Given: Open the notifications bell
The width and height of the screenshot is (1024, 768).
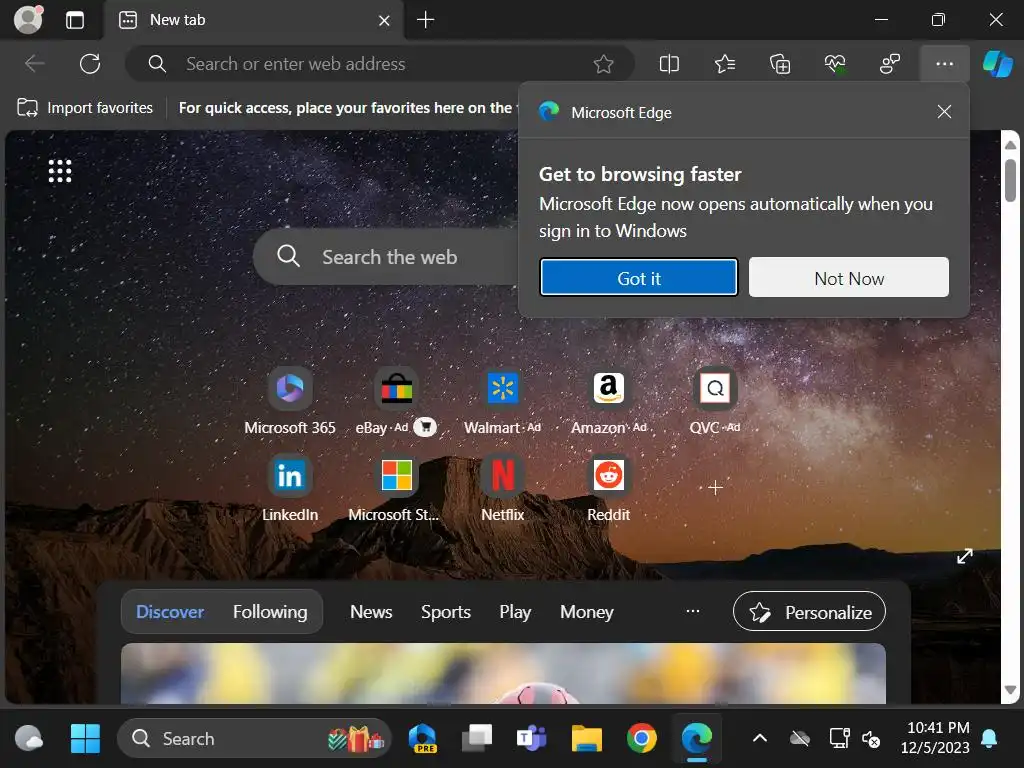Looking at the screenshot, I should [989, 739].
